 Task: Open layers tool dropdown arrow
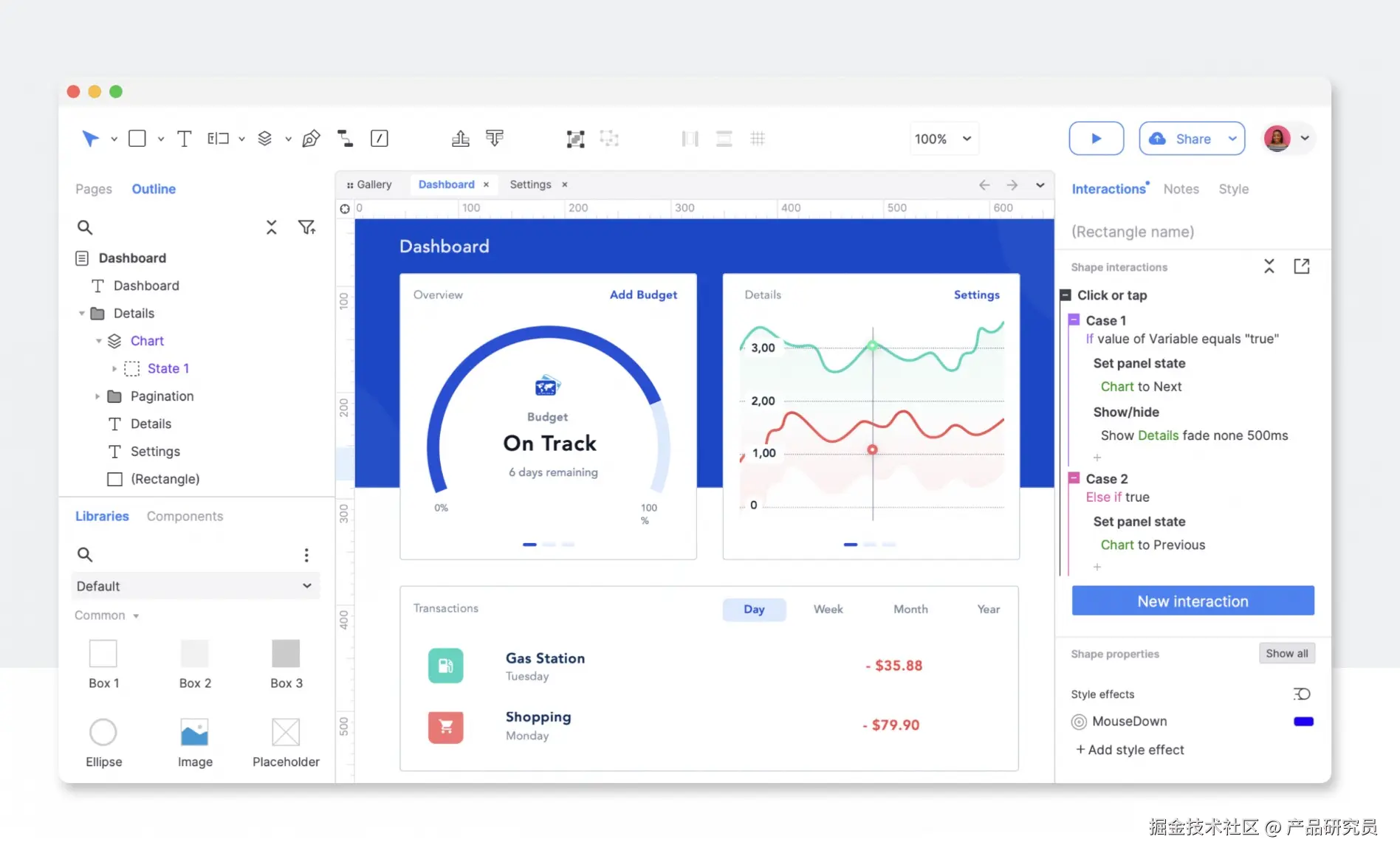(288, 139)
